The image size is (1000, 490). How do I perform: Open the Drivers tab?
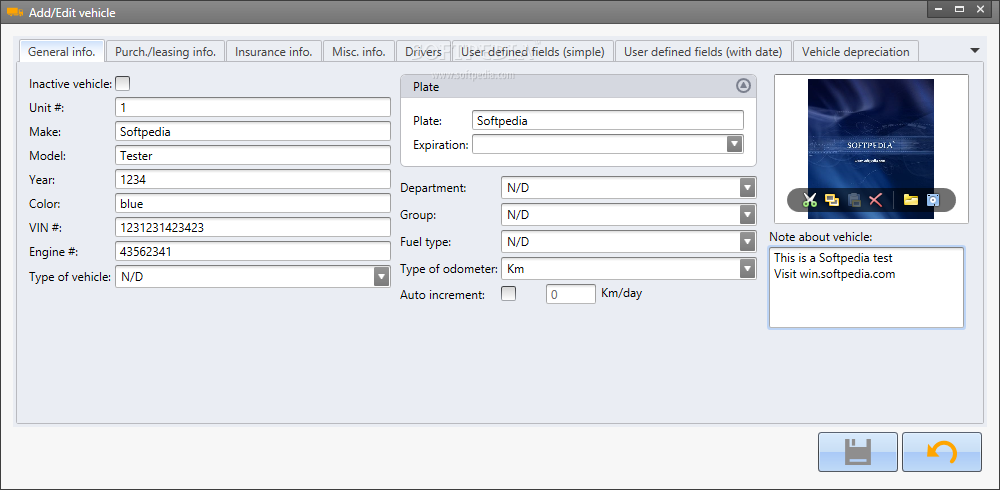tap(423, 52)
